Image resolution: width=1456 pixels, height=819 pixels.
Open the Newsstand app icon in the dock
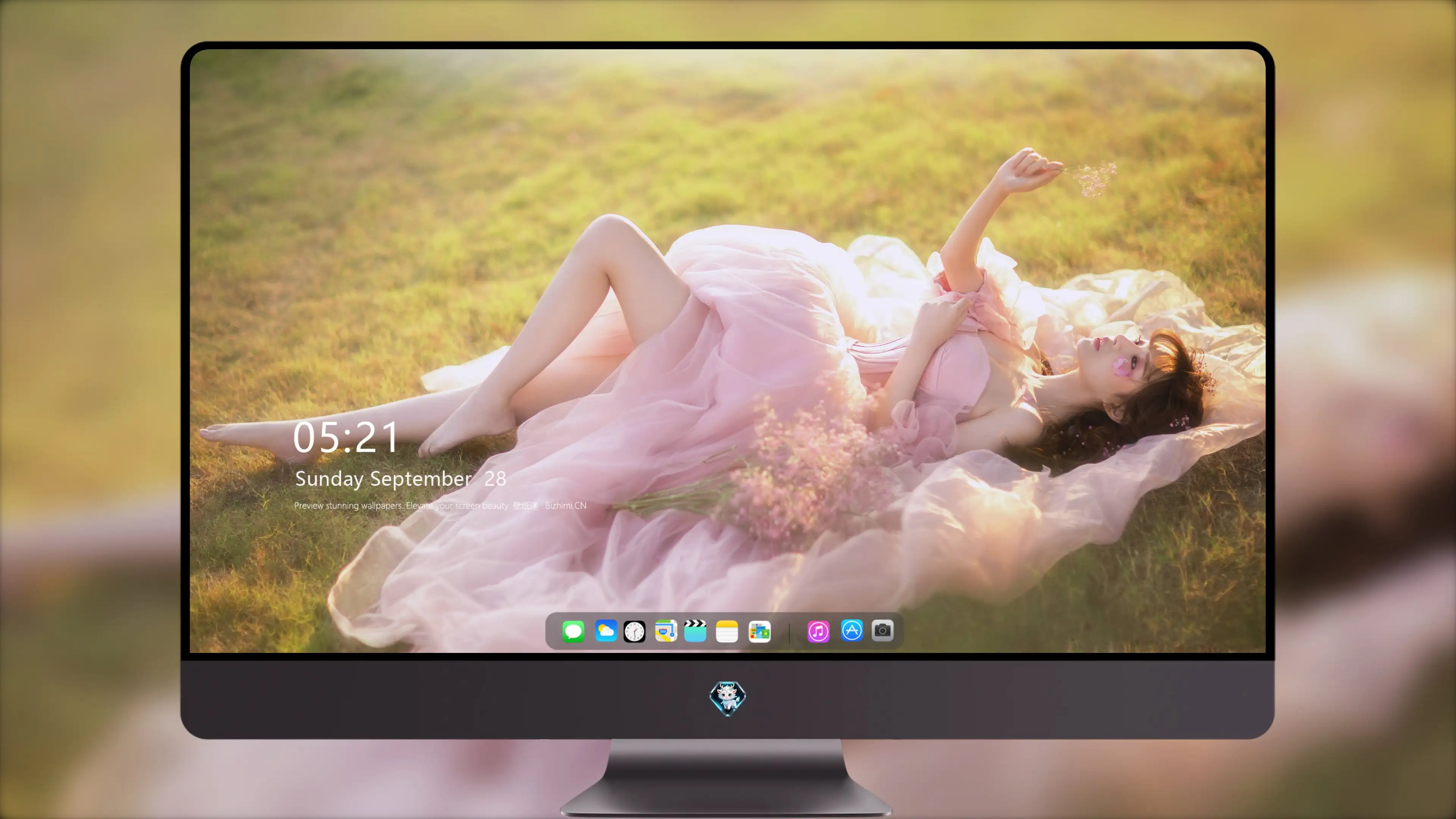[x=759, y=631]
